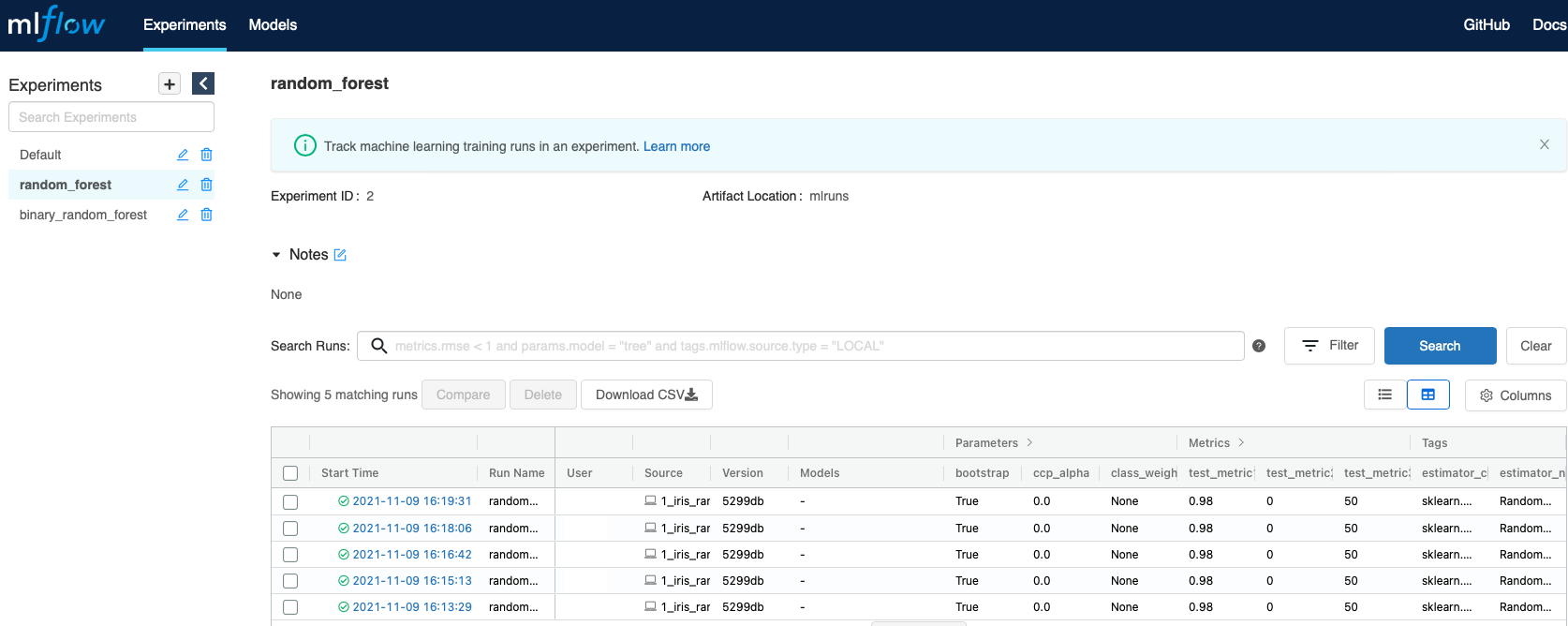Collapse the Experiments sidebar with chevron icon
1568x626 pixels.
click(x=203, y=84)
